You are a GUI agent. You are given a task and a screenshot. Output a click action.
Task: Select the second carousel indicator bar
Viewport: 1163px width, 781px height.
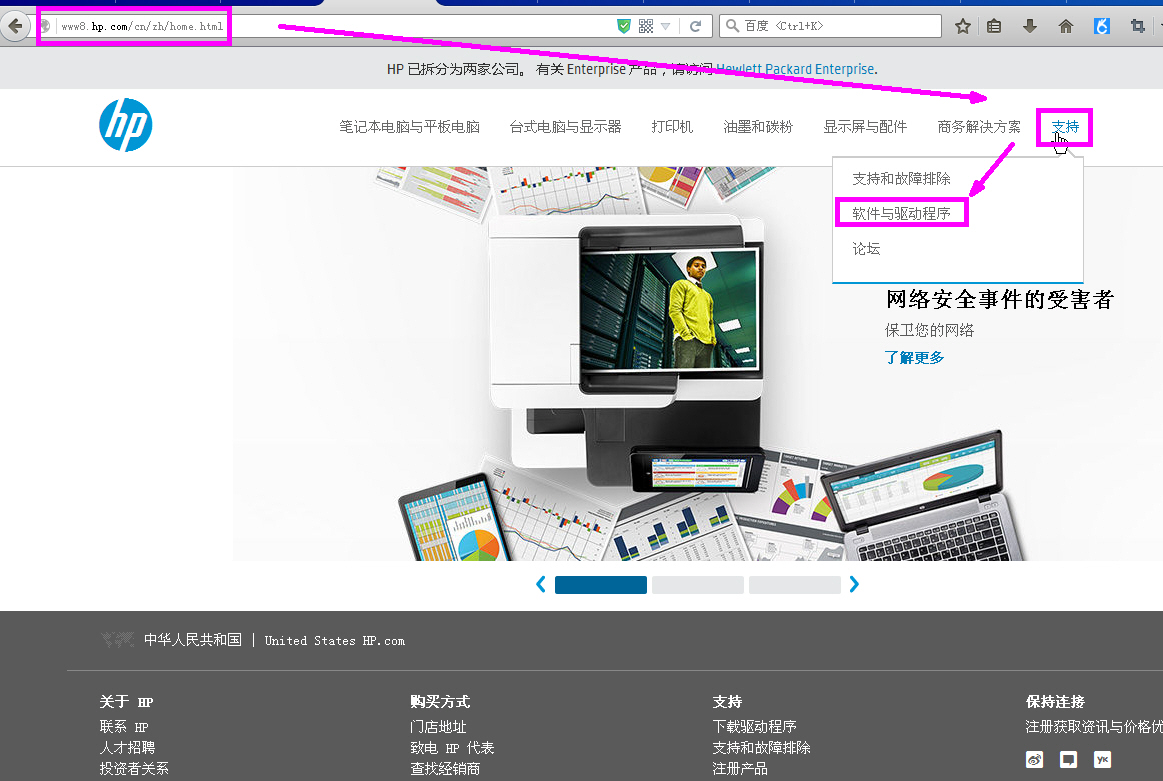(697, 584)
